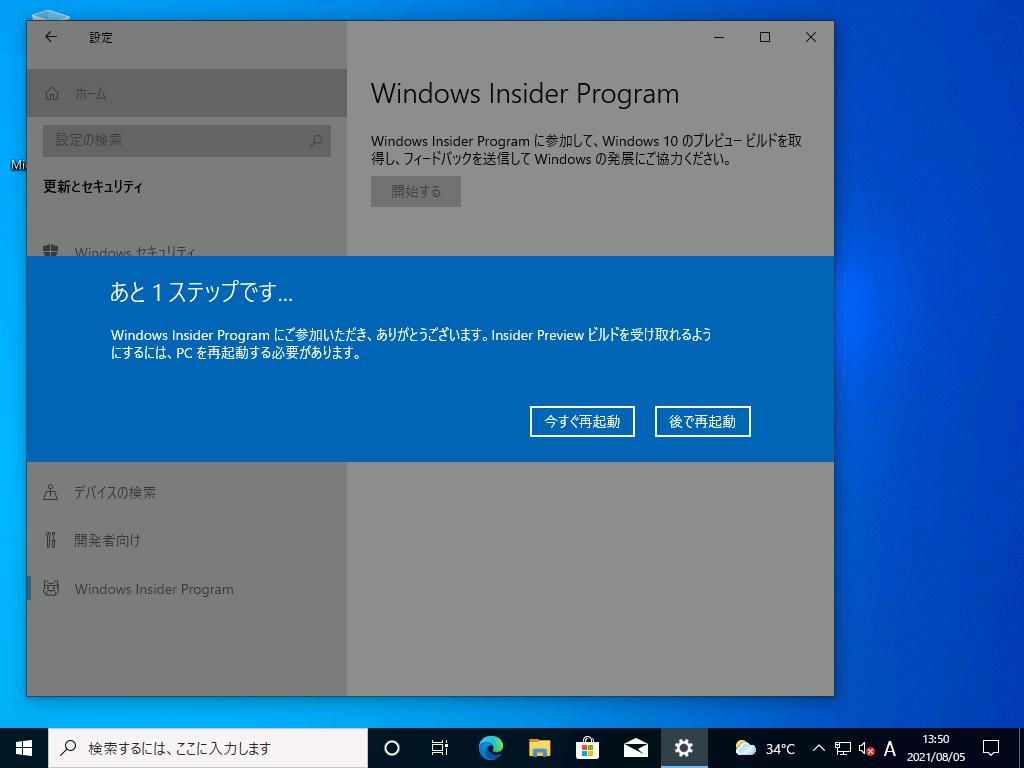Switch the IME input mode indicator A
Viewport: 1024px width, 768px height.
889,748
